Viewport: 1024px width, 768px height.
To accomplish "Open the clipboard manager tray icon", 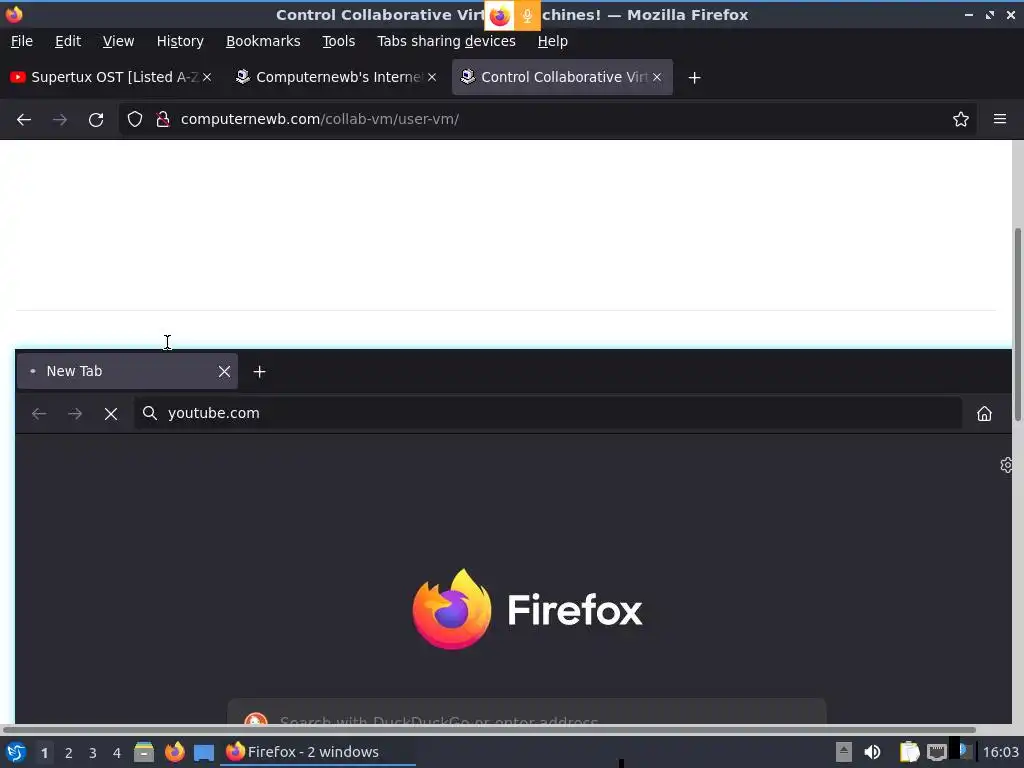I will 909,752.
